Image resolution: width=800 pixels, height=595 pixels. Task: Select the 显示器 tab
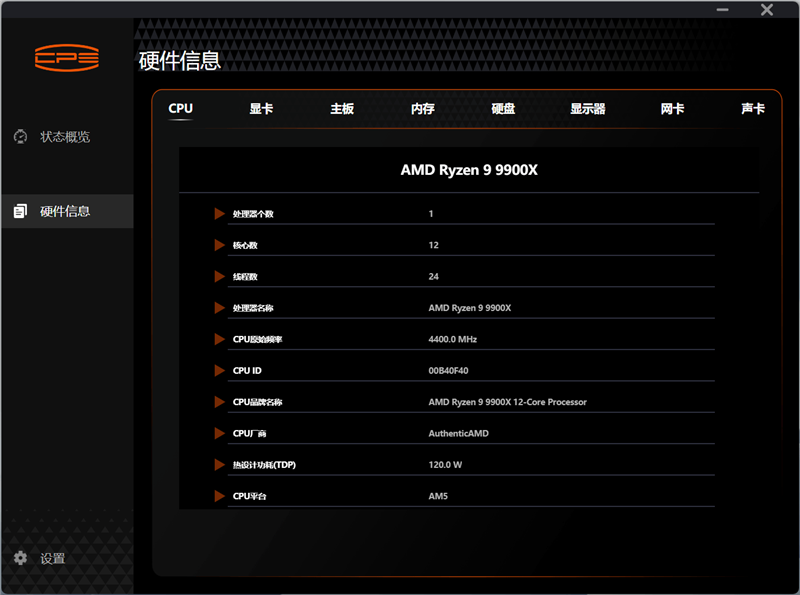[x=588, y=109]
